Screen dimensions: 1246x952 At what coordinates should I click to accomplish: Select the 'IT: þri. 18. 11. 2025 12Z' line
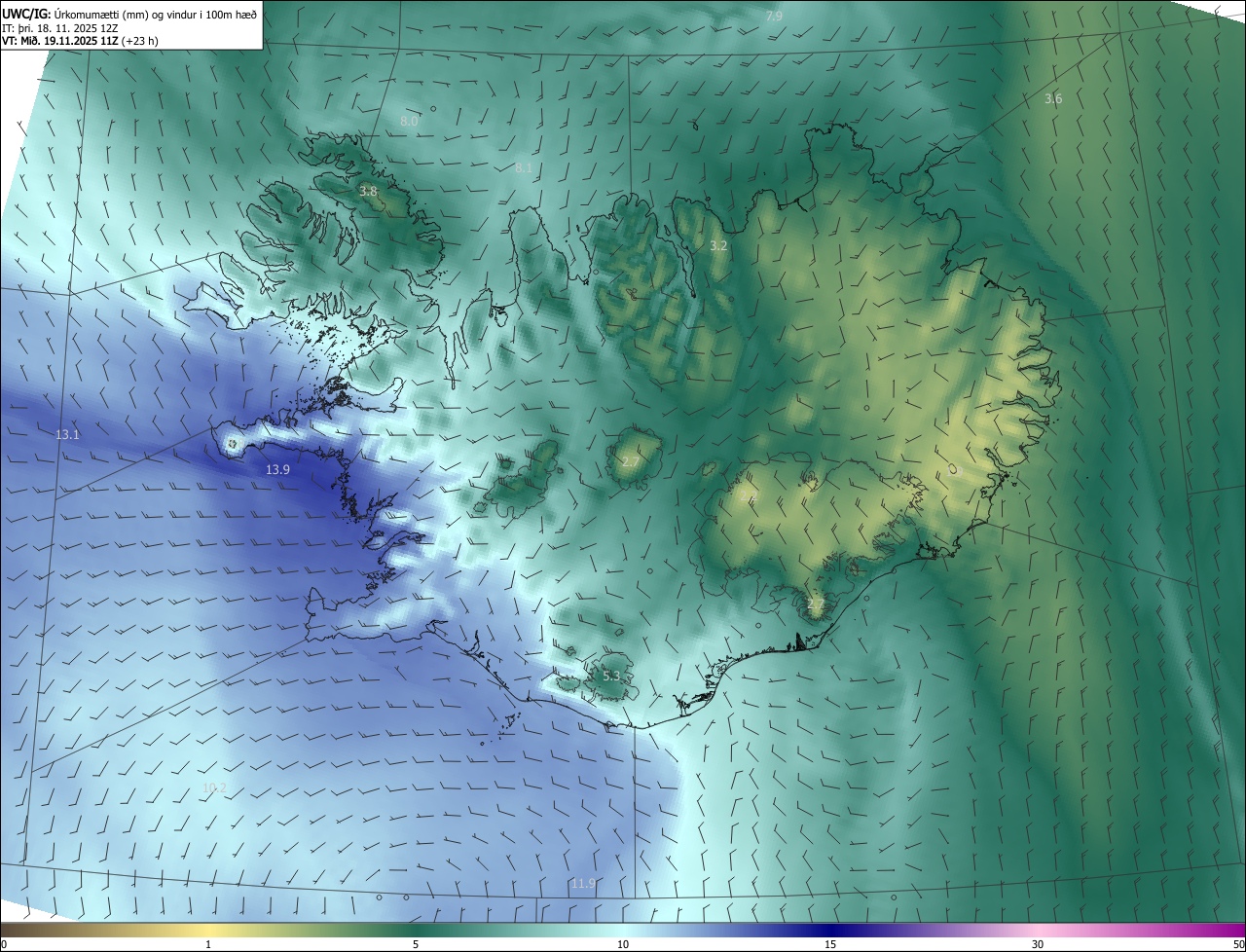(x=59, y=27)
